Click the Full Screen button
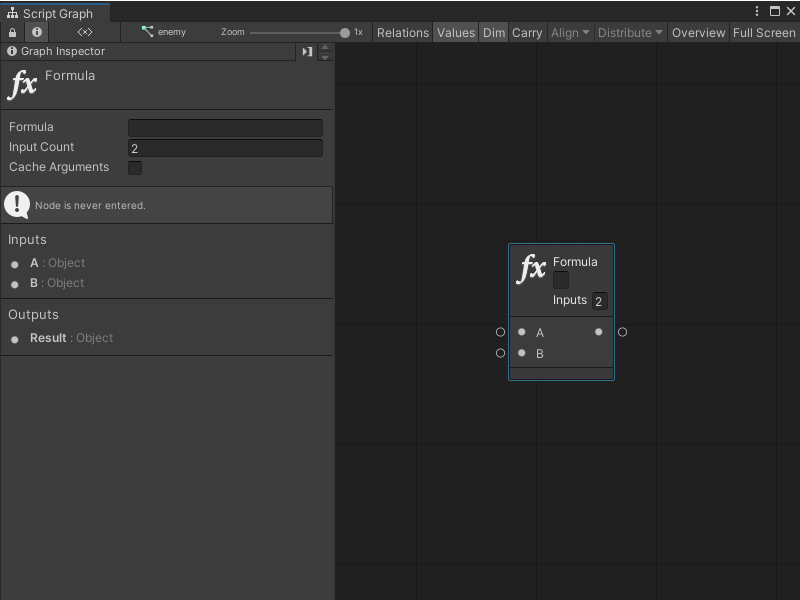Screen dimensions: 800x600 (763, 32)
